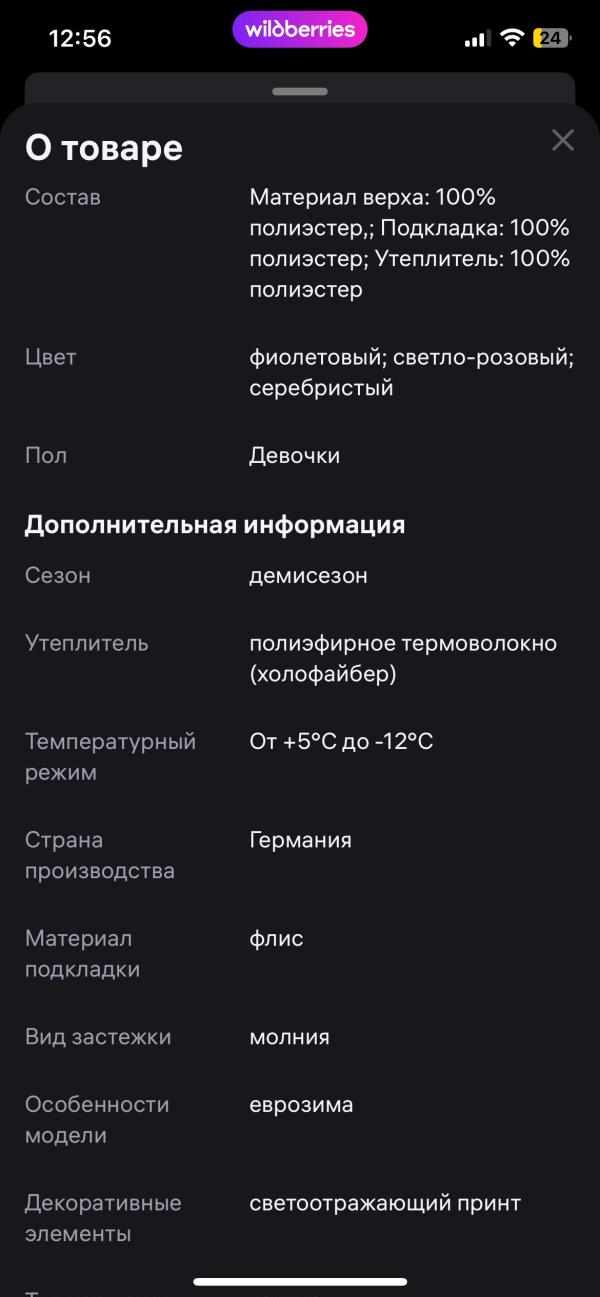This screenshot has width=600, height=1297.
Task: Tap the Wildberries logo pill
Action: [300, 30]
